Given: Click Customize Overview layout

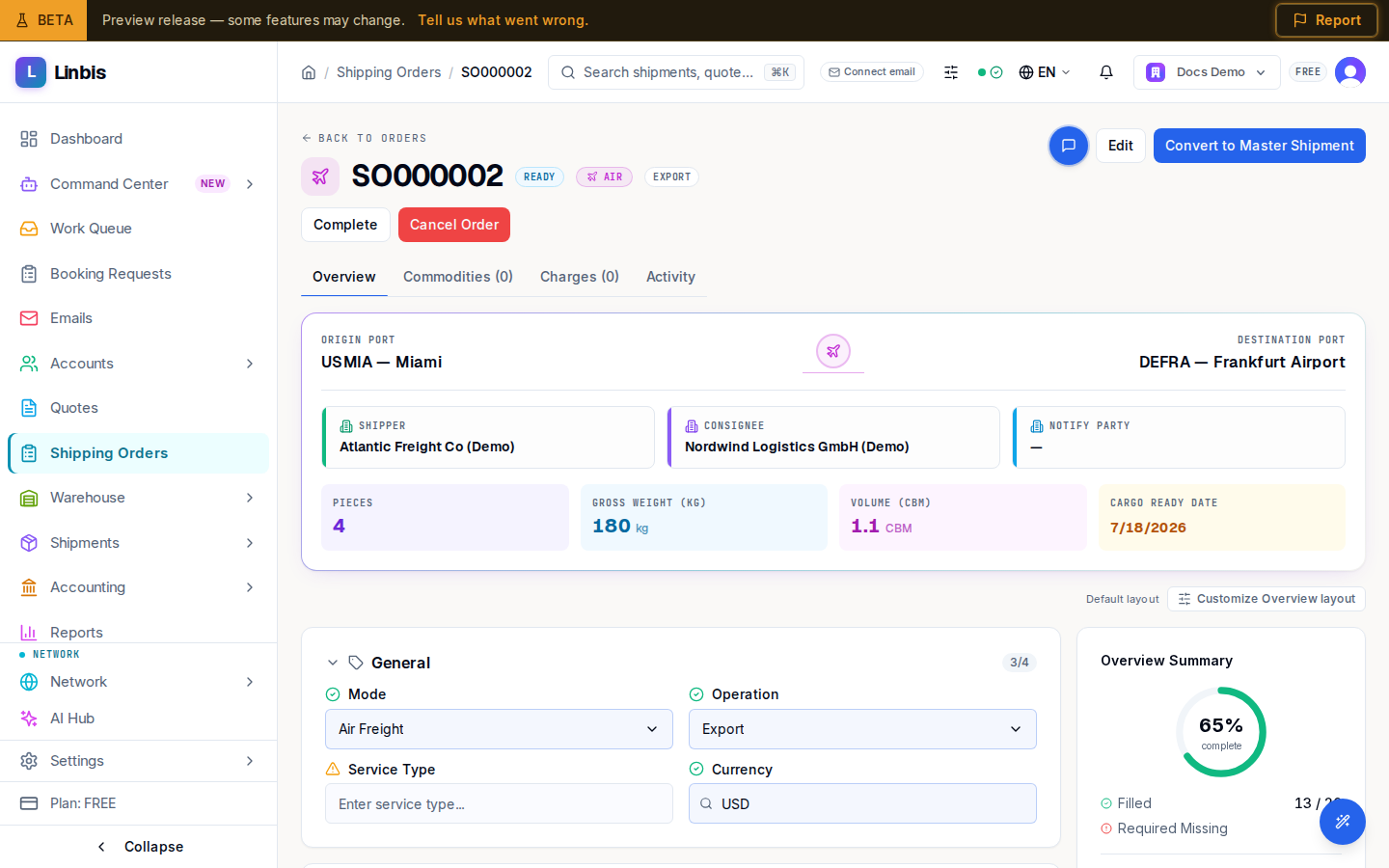Looking at the screenshot, I should click(1266, 599).
